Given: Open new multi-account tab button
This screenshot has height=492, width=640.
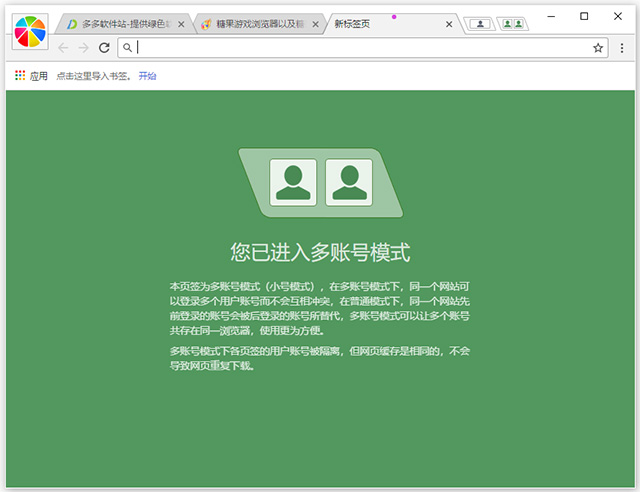Looking at the screenshot, I should [513, 24].
